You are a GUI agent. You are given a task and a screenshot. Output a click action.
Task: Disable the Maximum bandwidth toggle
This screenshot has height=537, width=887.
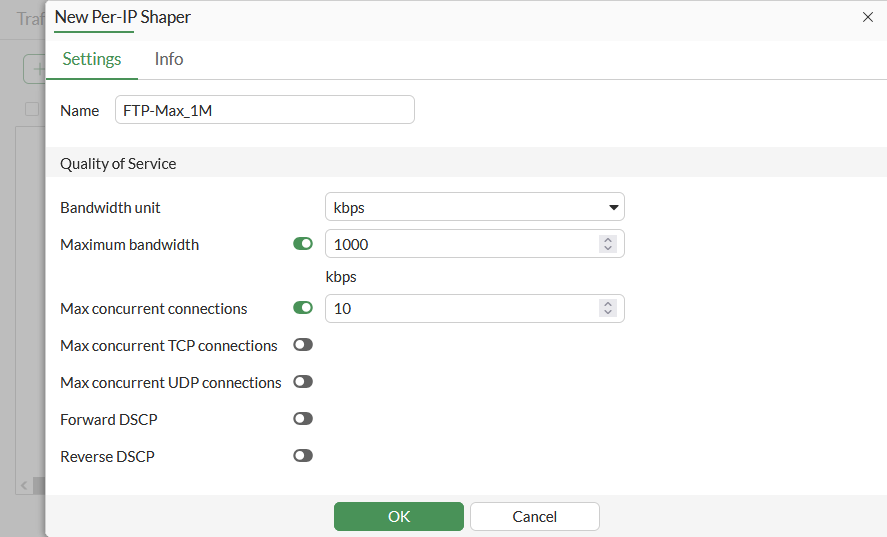(303, 244)
